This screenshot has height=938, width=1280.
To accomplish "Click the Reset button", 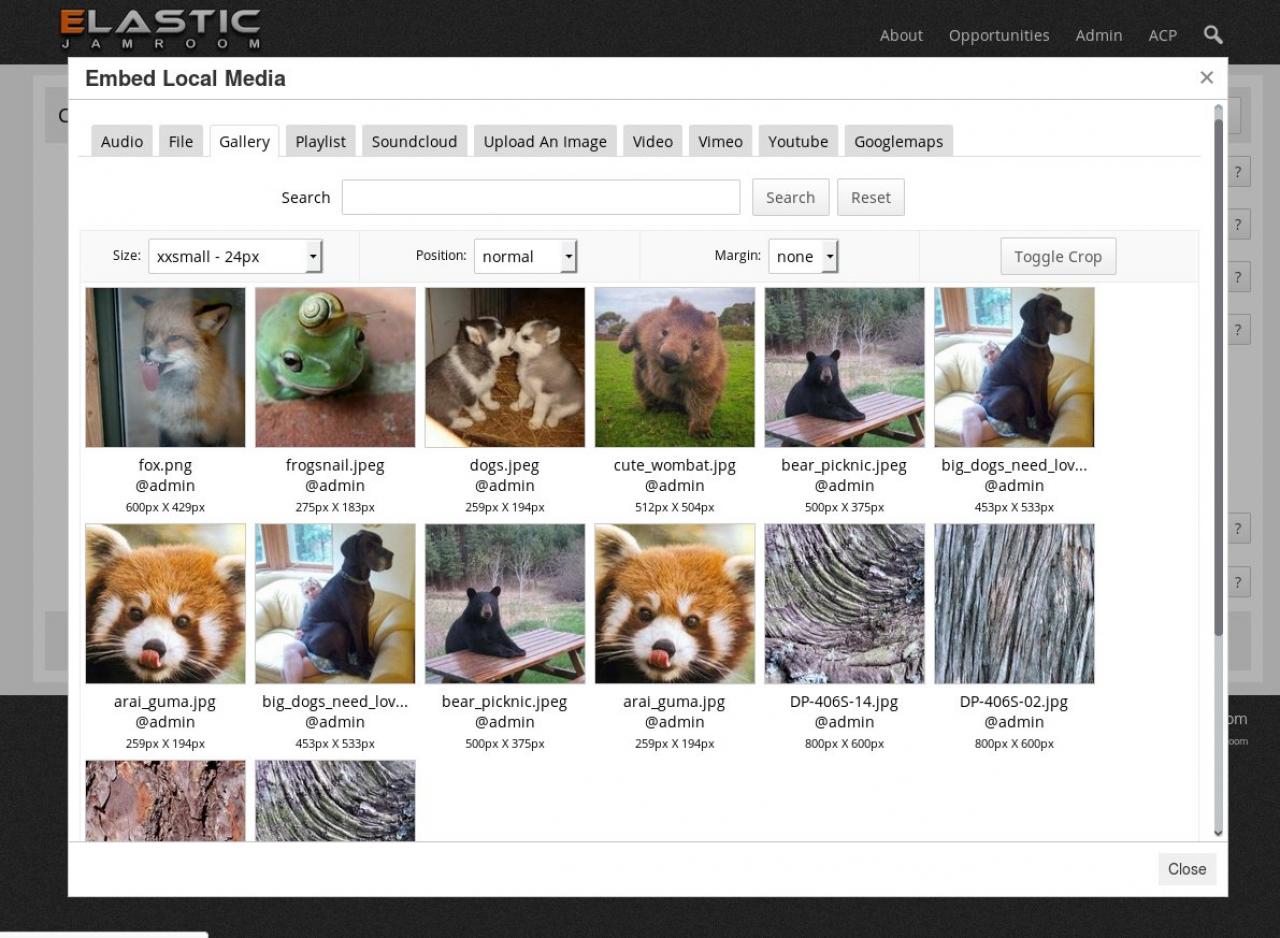I will pyautogui.click(x=871, y=197).
